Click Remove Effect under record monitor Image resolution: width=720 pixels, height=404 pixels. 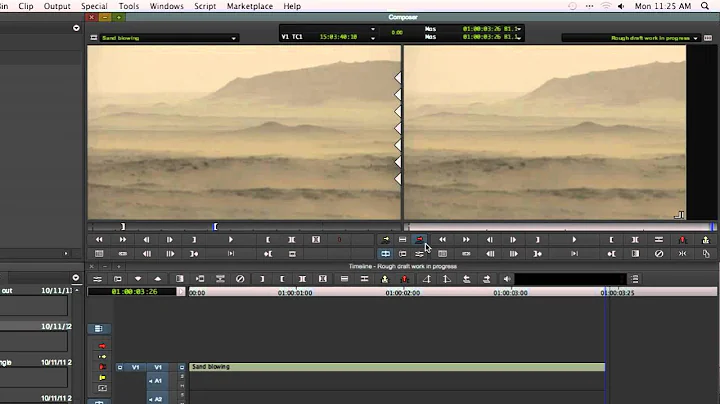(x=658, y=253)
